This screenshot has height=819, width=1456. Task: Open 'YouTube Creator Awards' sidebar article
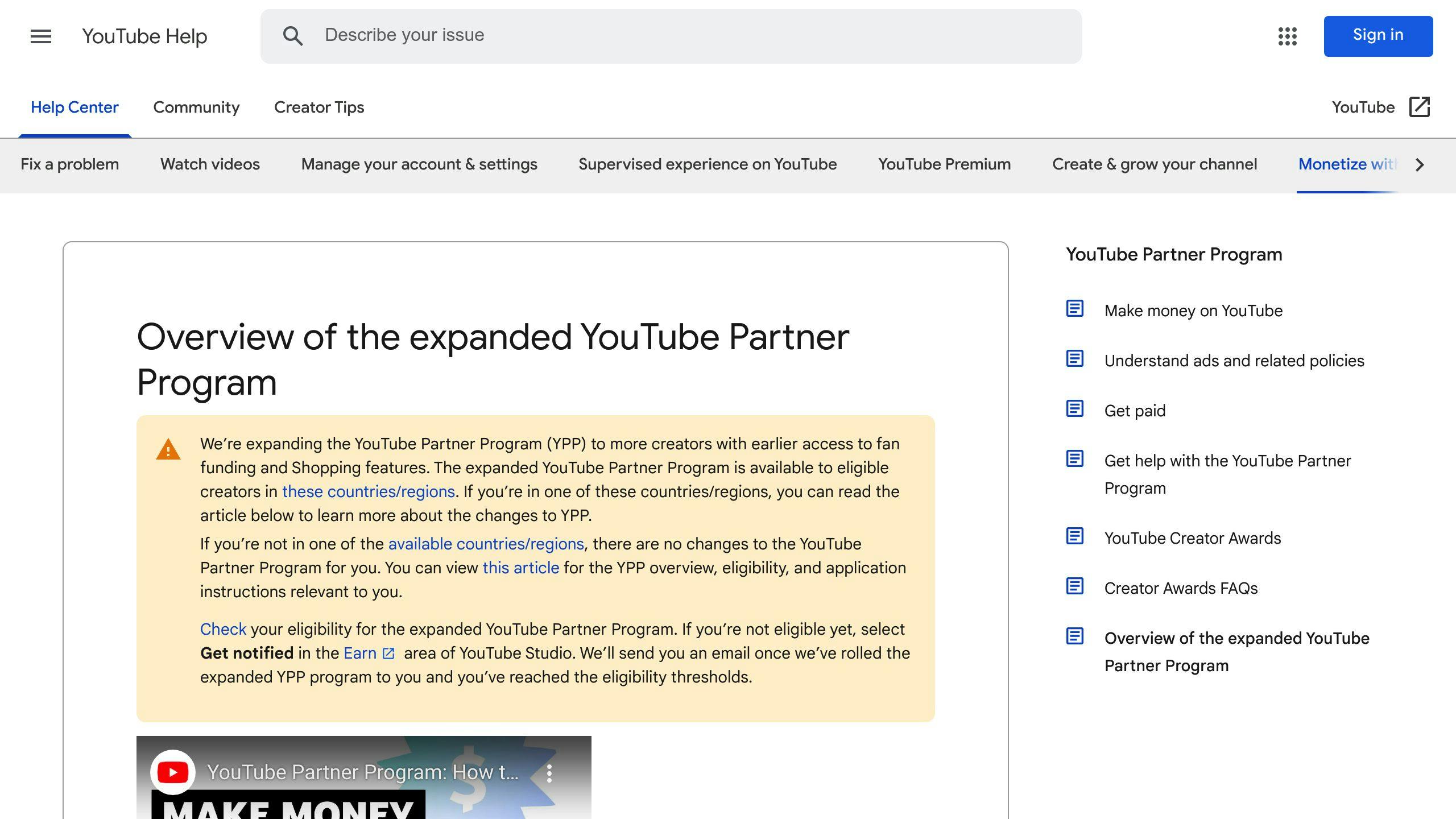pos(1193,538)
